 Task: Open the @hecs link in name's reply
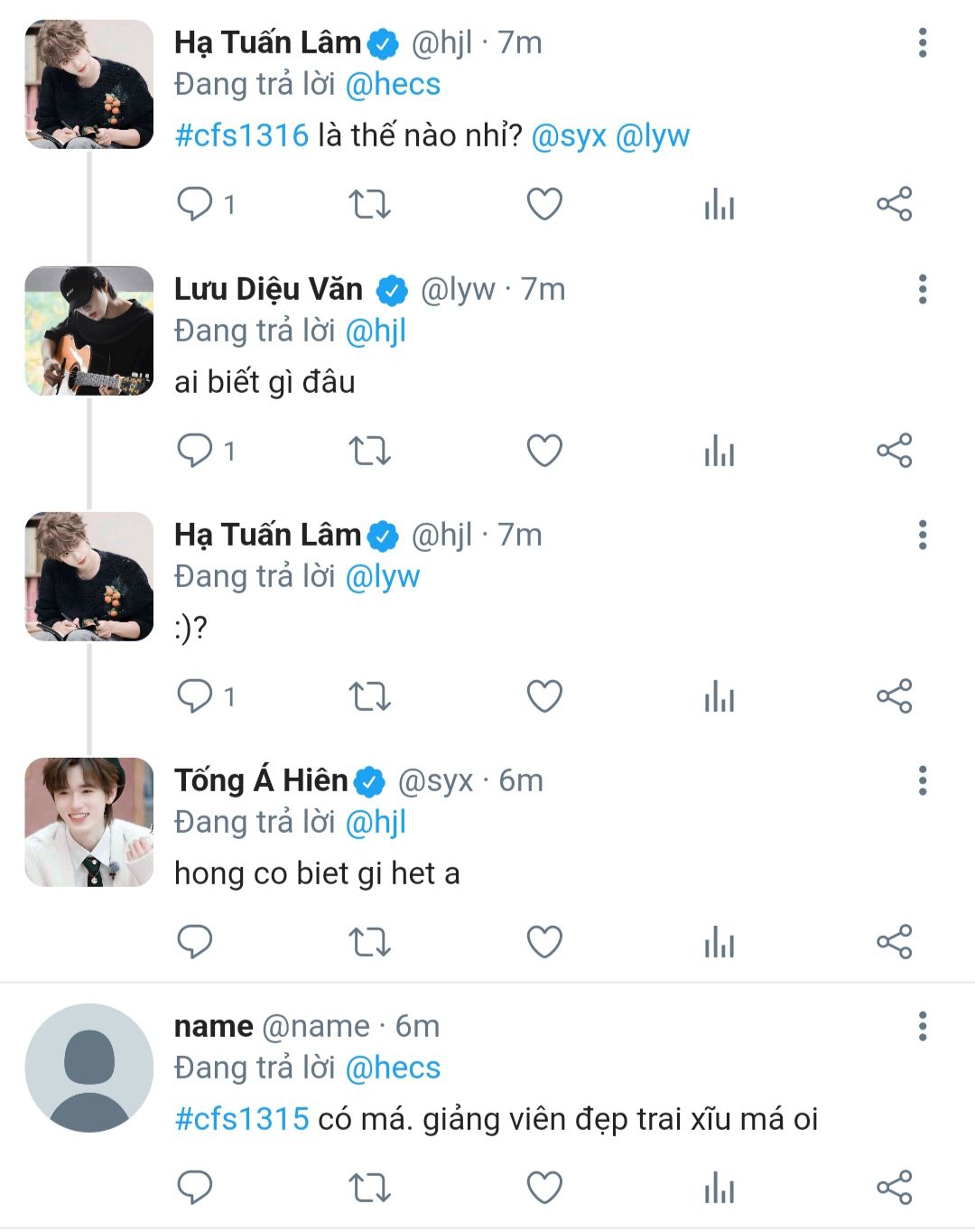[393, 1068]
